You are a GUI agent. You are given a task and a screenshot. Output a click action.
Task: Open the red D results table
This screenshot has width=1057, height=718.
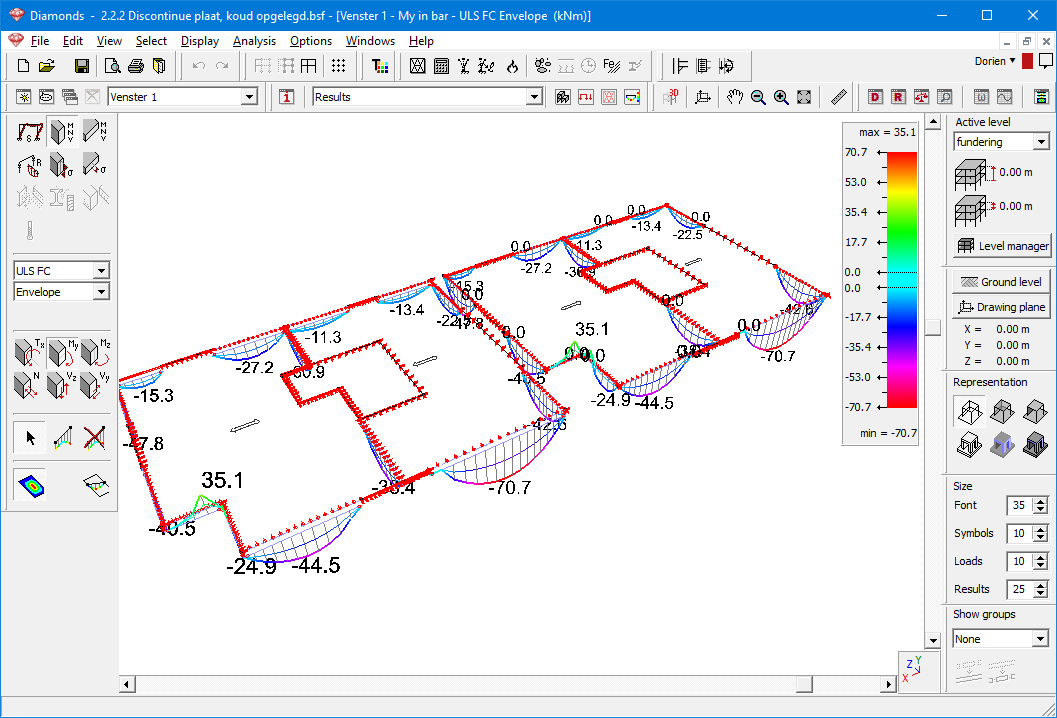point(875,97)
